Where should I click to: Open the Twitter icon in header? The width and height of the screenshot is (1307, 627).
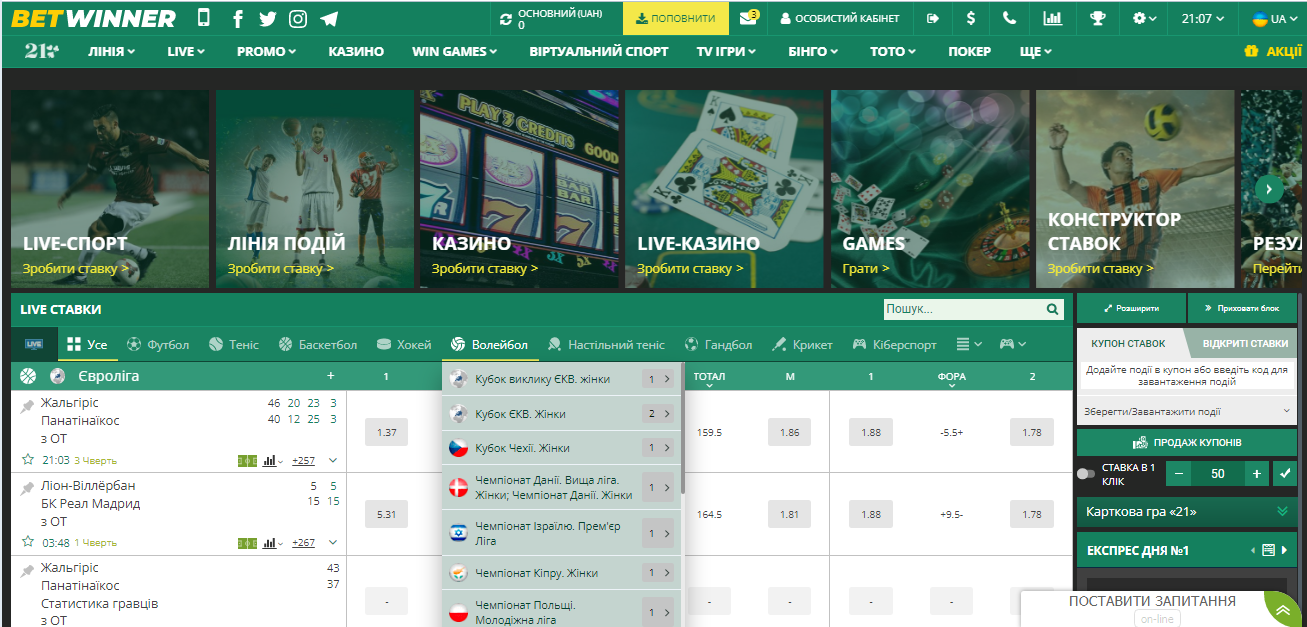click(267, 19)
